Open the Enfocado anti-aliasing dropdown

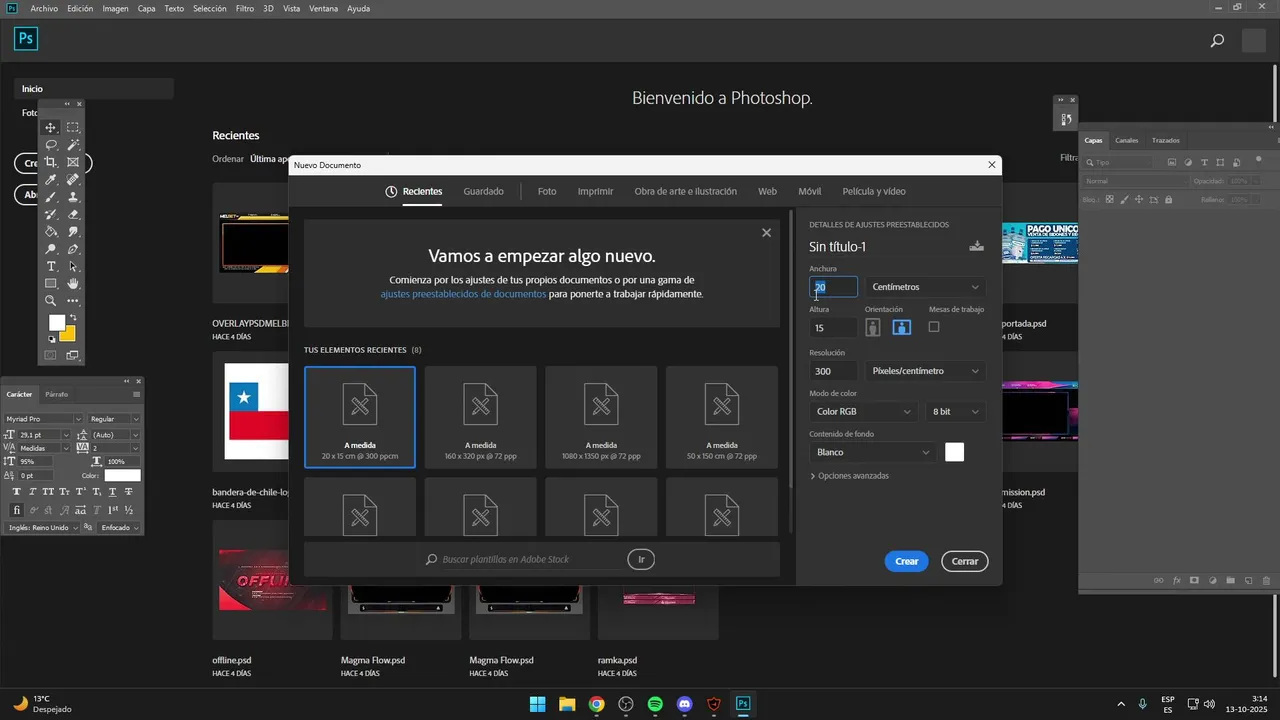tap(119, 527)
